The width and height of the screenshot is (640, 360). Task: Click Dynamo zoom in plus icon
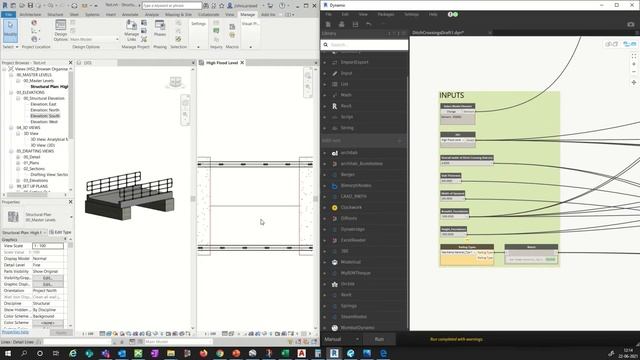634,64
